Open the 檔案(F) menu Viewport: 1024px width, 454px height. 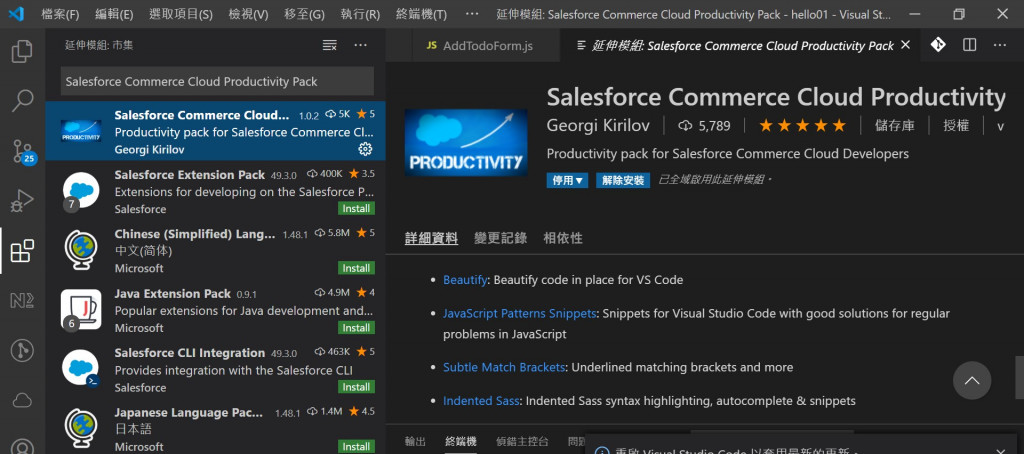(61, 14)
